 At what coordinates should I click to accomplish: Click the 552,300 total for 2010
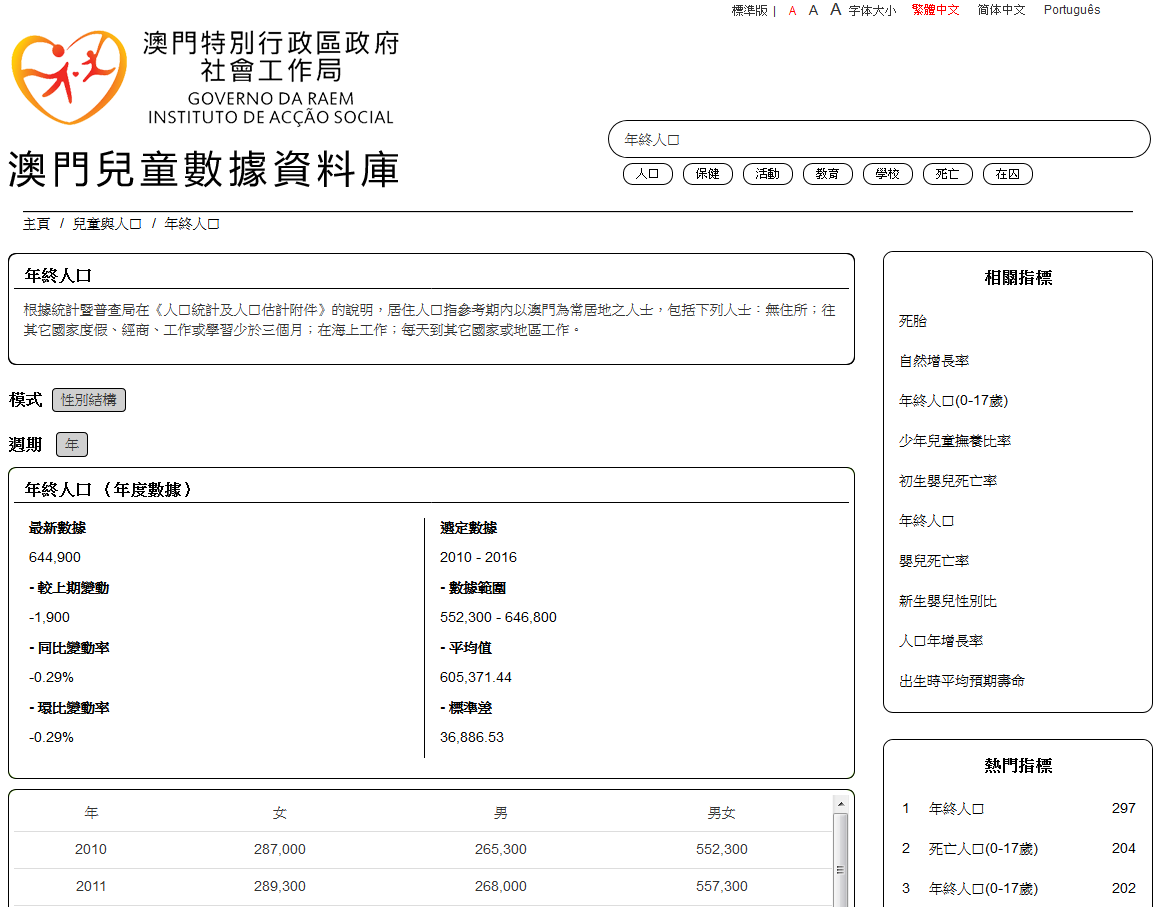[x=721, y=849]
